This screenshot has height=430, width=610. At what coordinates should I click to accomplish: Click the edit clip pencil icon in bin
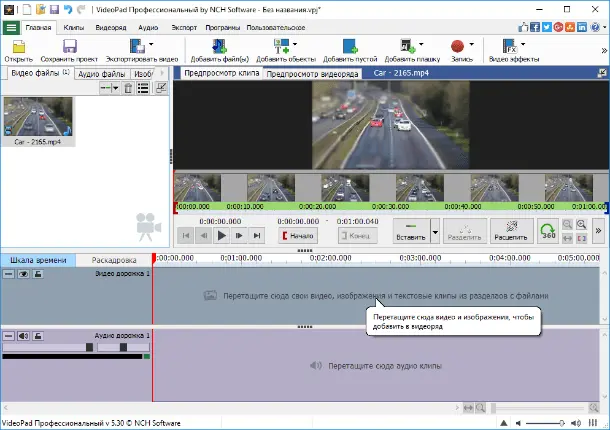(161, 88)
